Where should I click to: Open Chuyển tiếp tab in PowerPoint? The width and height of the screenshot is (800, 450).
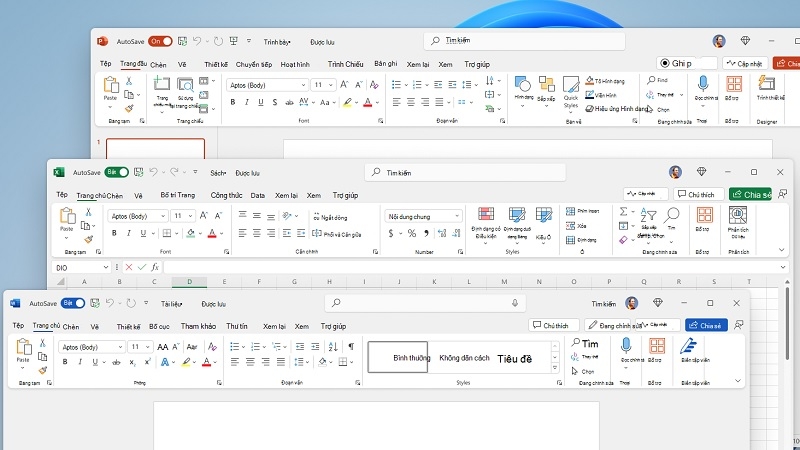254,64
